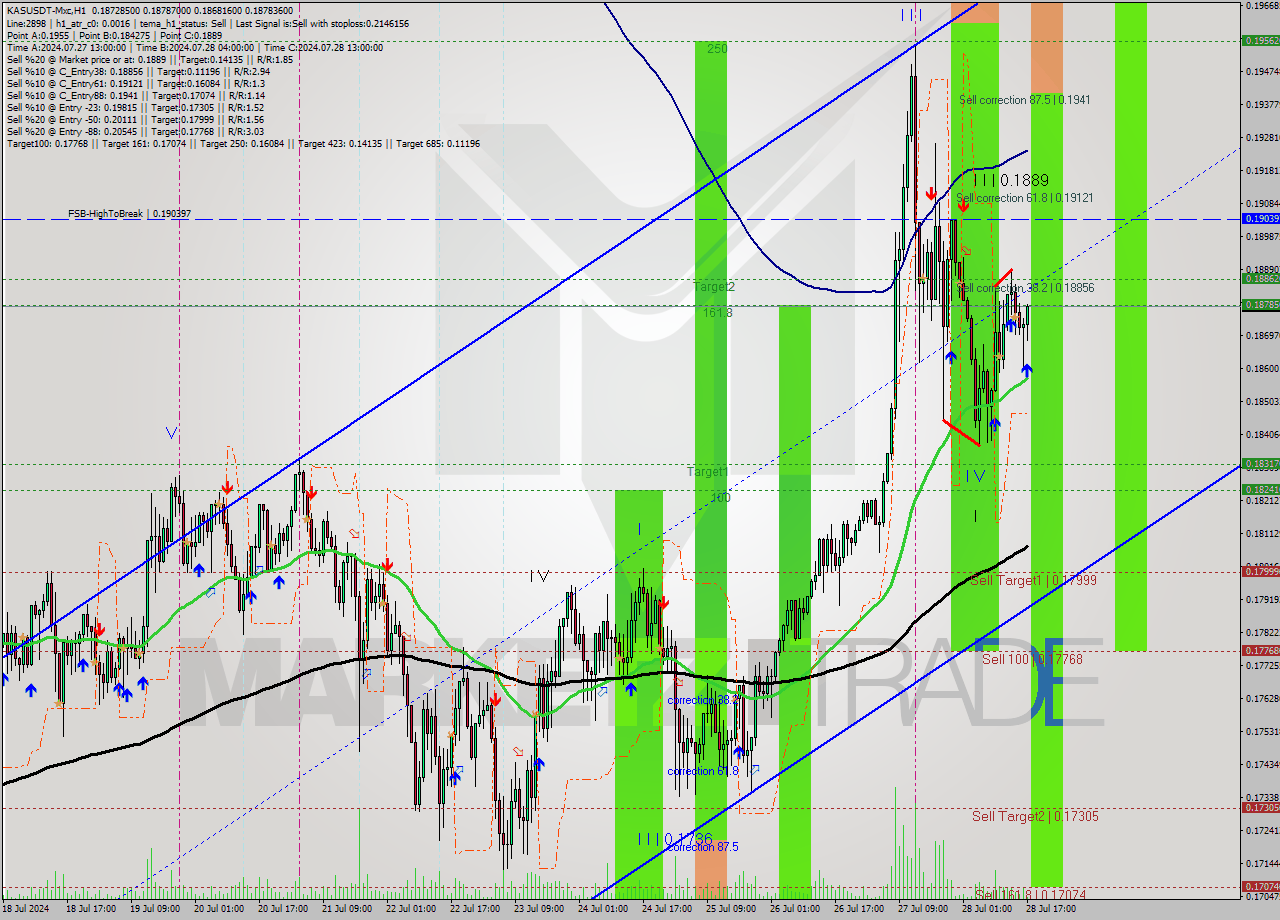This screenshot has height=920, width=1280.
Task: Click the green 0.19562 price tag
Action: [x=1260, y=40]
